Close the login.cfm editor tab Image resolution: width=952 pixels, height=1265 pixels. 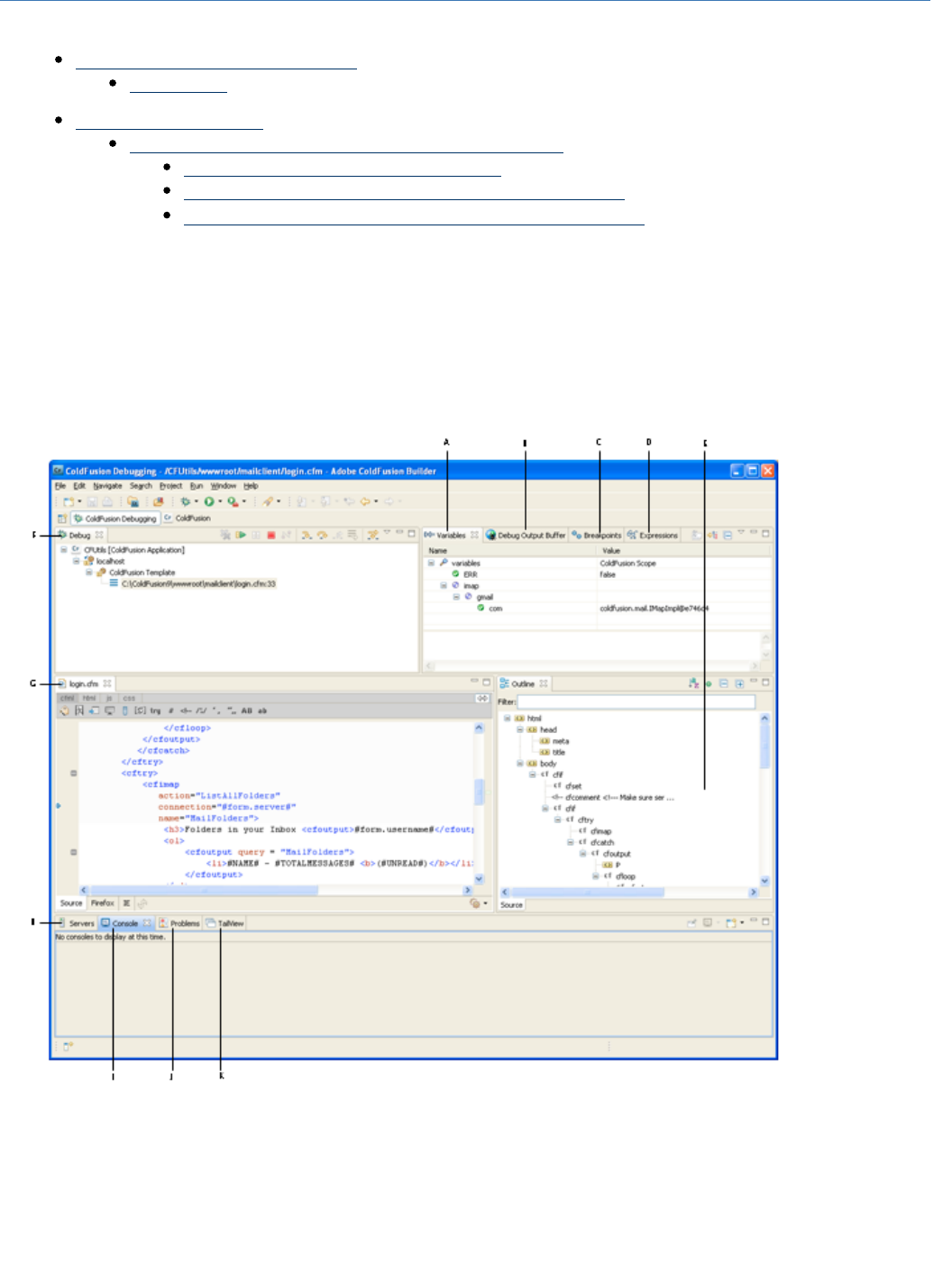pos(106,683)
